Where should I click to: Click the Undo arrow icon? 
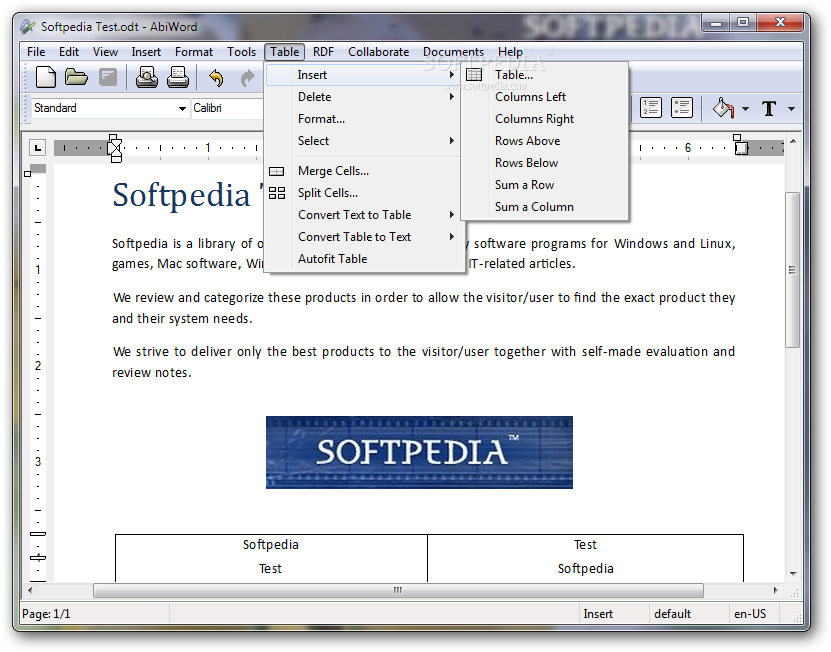pos(216,78)
